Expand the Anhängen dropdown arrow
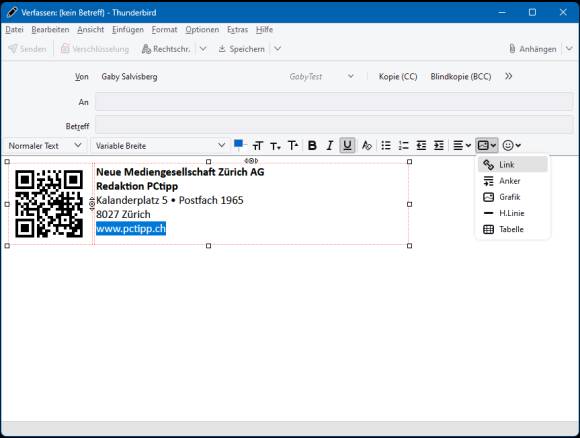Screen dimensions: 580x438 [x=569, y=49]
